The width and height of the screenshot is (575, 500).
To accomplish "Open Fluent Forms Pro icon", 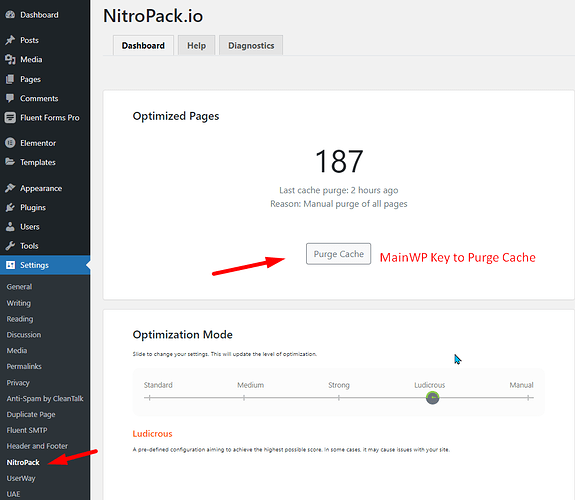I will pos(10,118).
